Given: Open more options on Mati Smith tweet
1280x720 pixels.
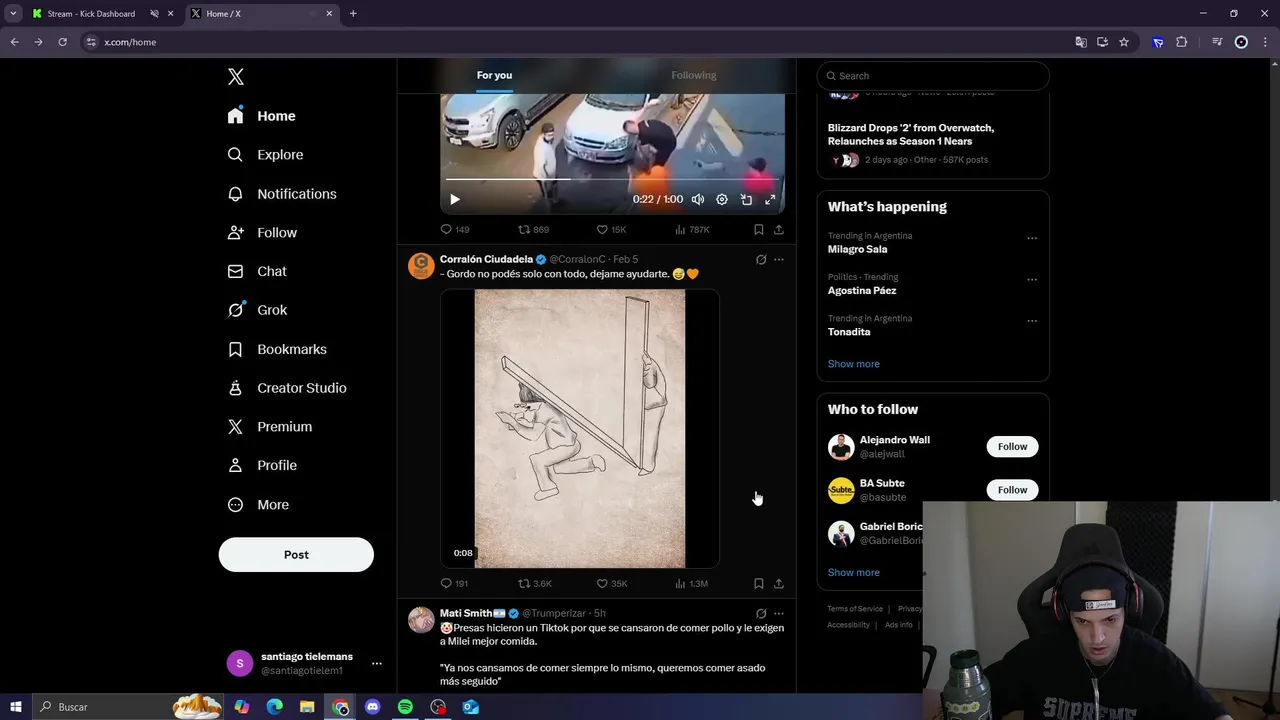Looking at the screenshot, I should pyautogui.click(x=779, y=613).
